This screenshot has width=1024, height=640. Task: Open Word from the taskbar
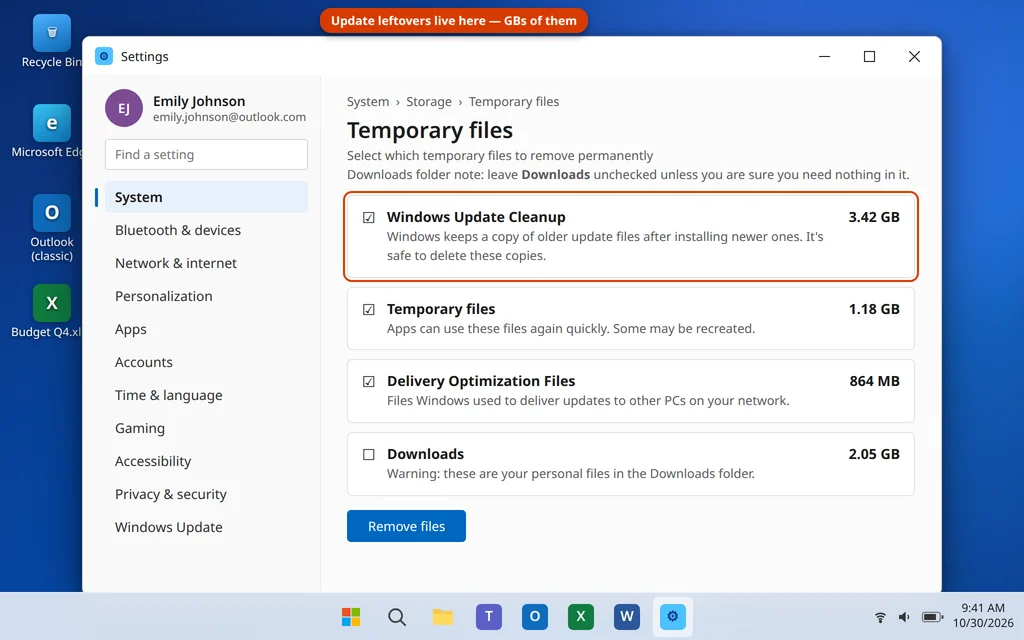tap(627, 616)
